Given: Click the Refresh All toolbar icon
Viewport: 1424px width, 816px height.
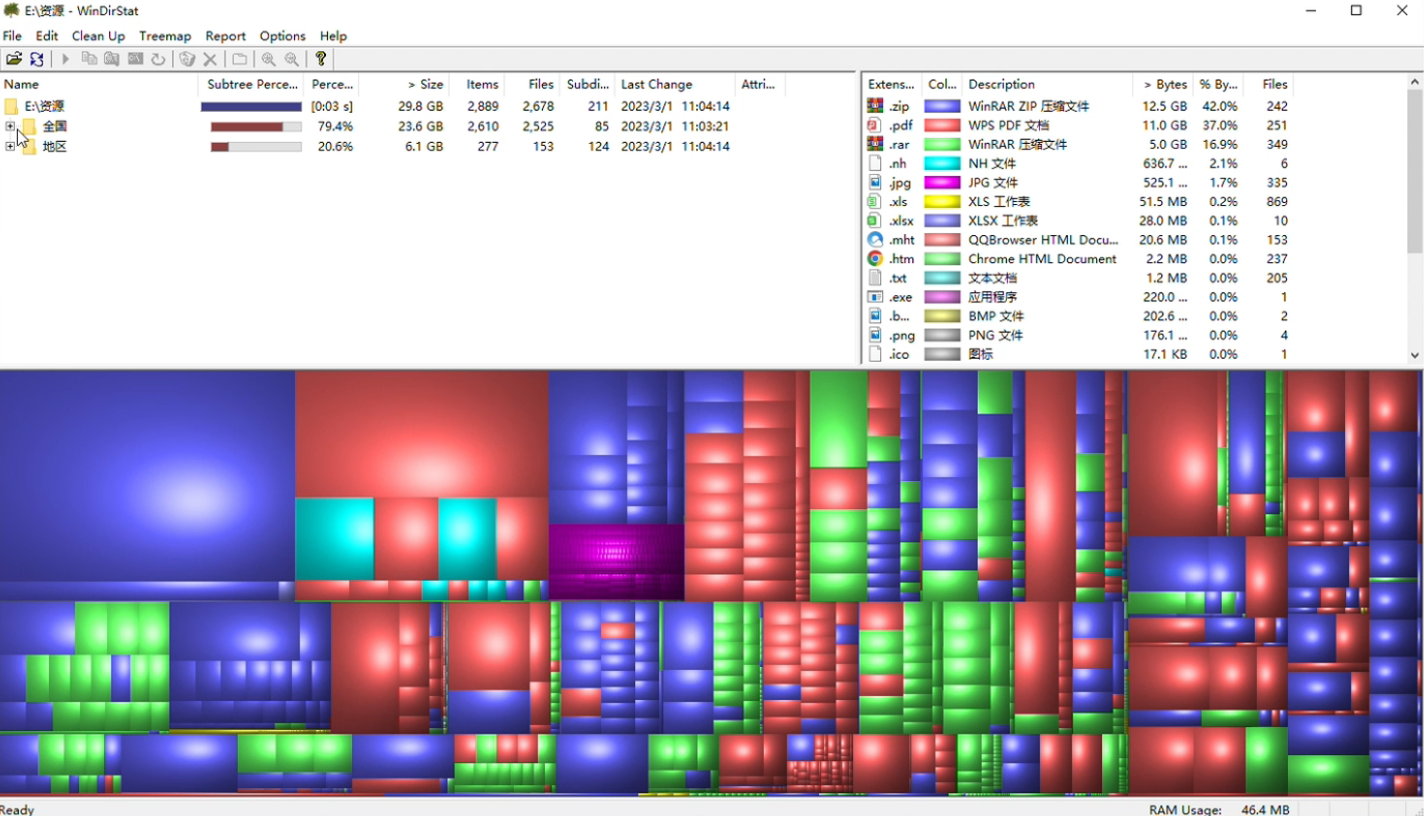Looking at the screenshot, I should [37, 59].
